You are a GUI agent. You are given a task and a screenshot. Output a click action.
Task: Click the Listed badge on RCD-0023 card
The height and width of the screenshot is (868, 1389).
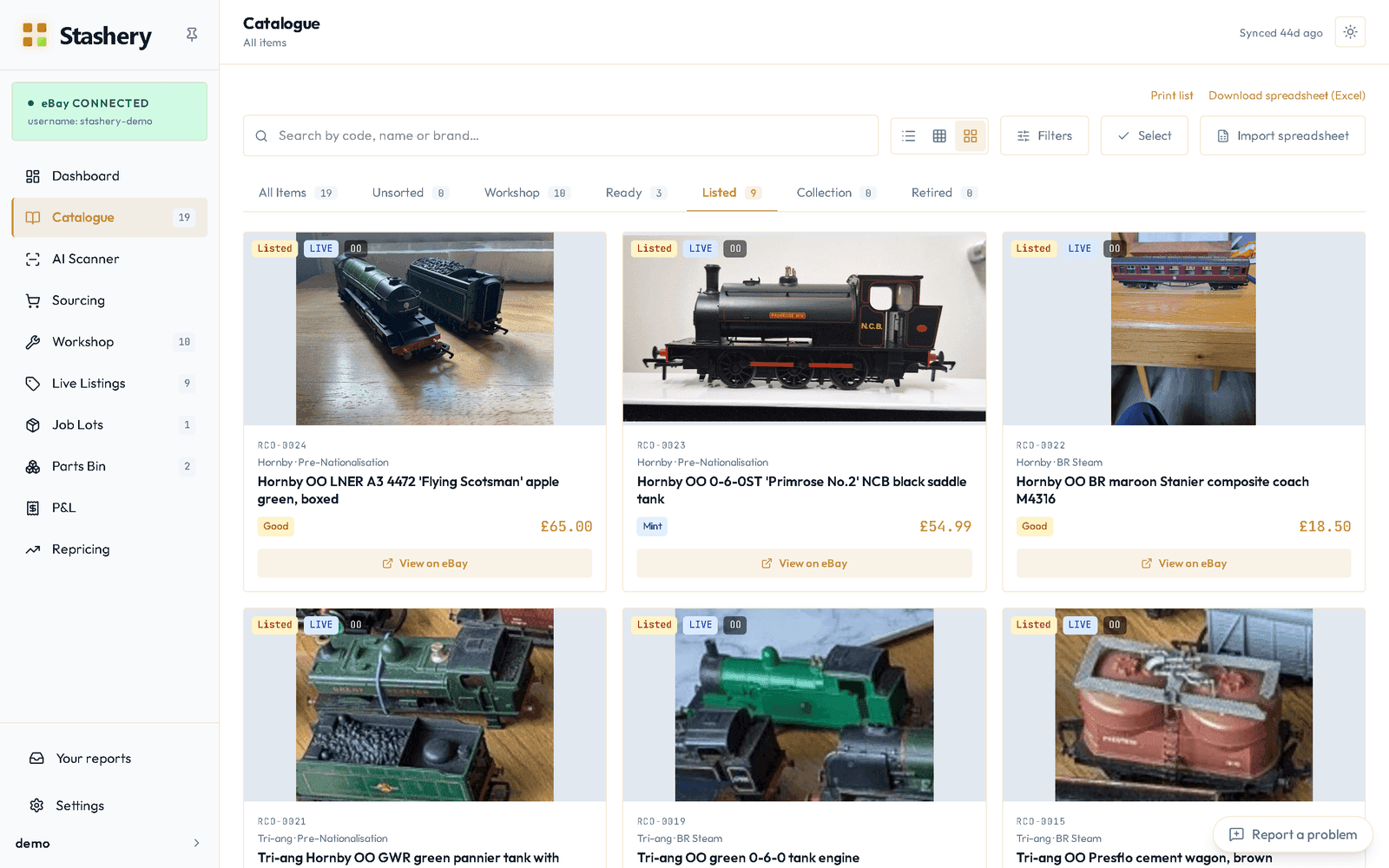click(654, 248)
